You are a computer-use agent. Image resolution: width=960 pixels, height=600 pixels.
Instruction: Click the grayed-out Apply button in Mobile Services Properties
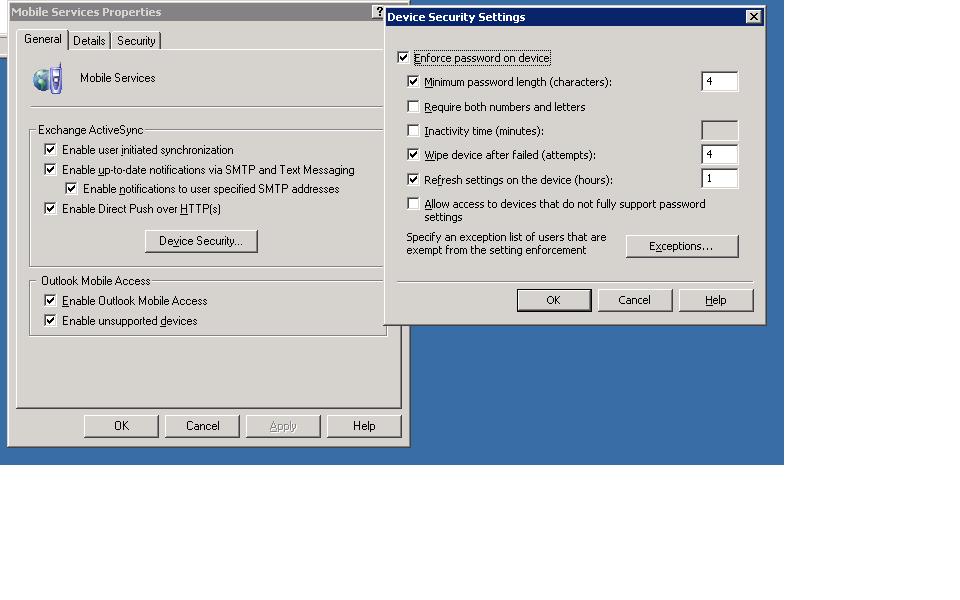[283, 426]
